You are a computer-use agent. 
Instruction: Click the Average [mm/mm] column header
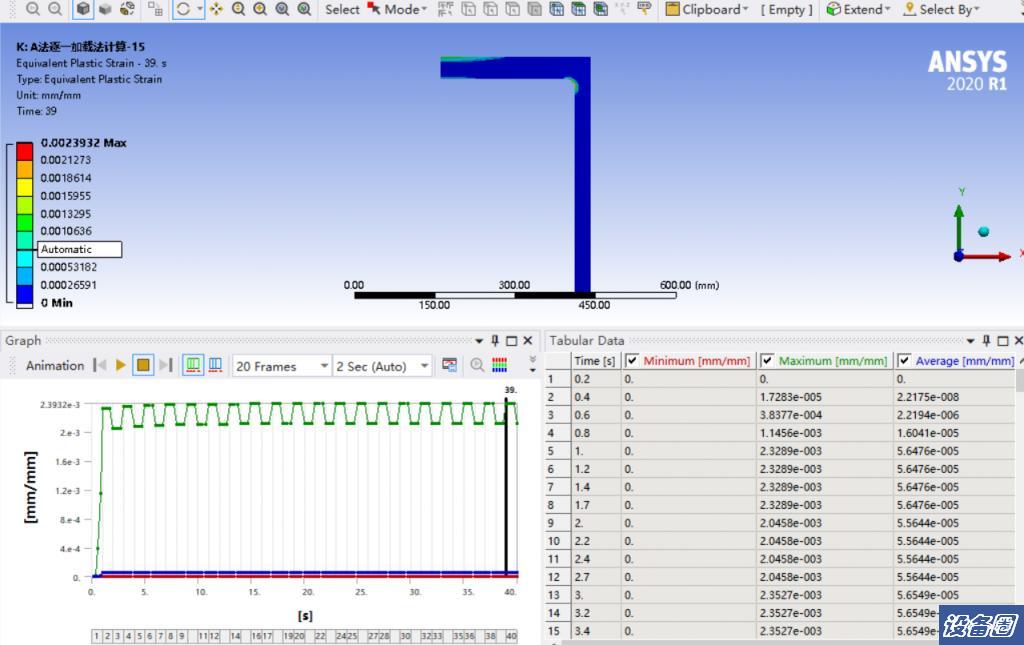click(x=957, y=360)
